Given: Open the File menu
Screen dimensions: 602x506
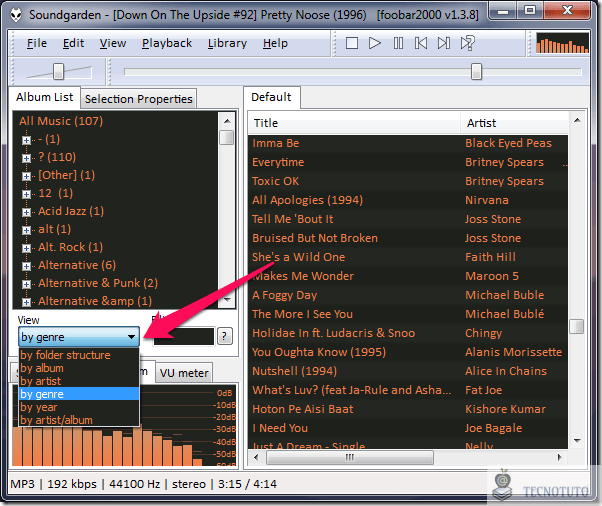Looking at the screenshot, I should 37,43.
